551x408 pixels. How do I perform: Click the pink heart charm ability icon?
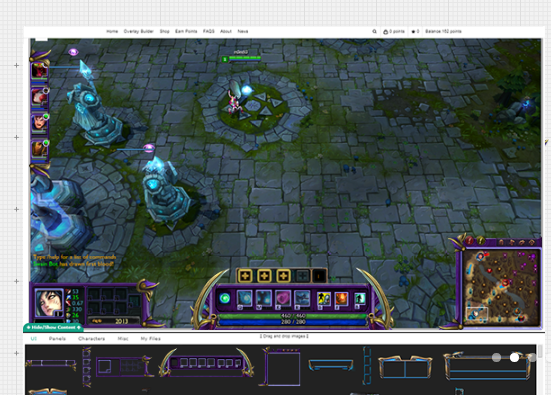coord(283,298)
